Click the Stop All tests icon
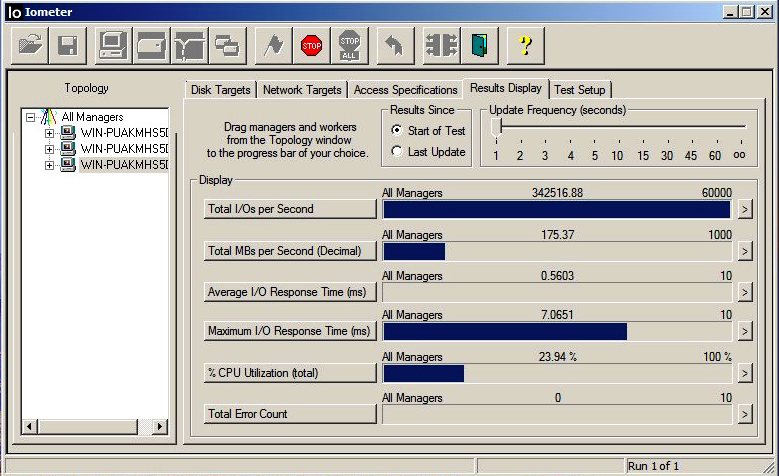This screenshot has width=779, height=476. pos(348,46)
